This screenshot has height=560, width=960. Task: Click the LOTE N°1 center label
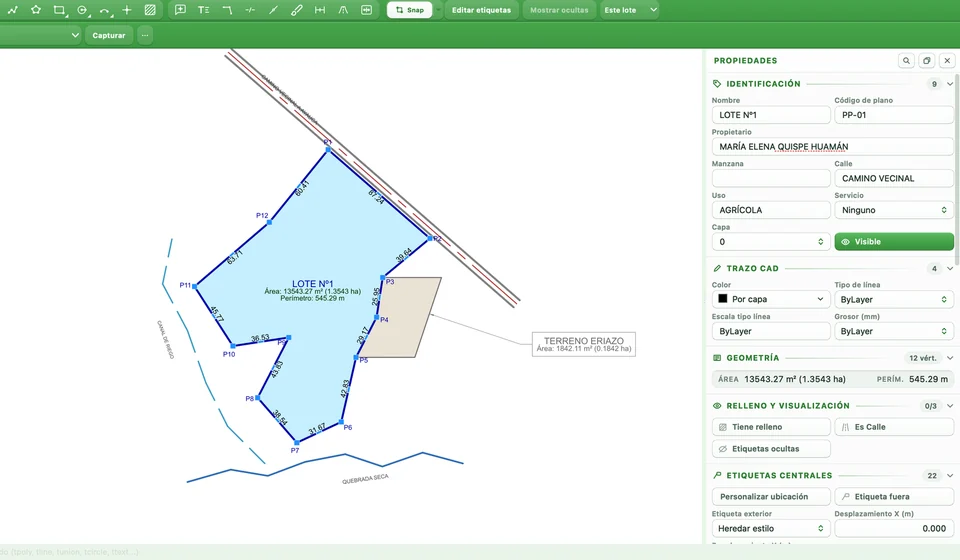tap(312, 284)
